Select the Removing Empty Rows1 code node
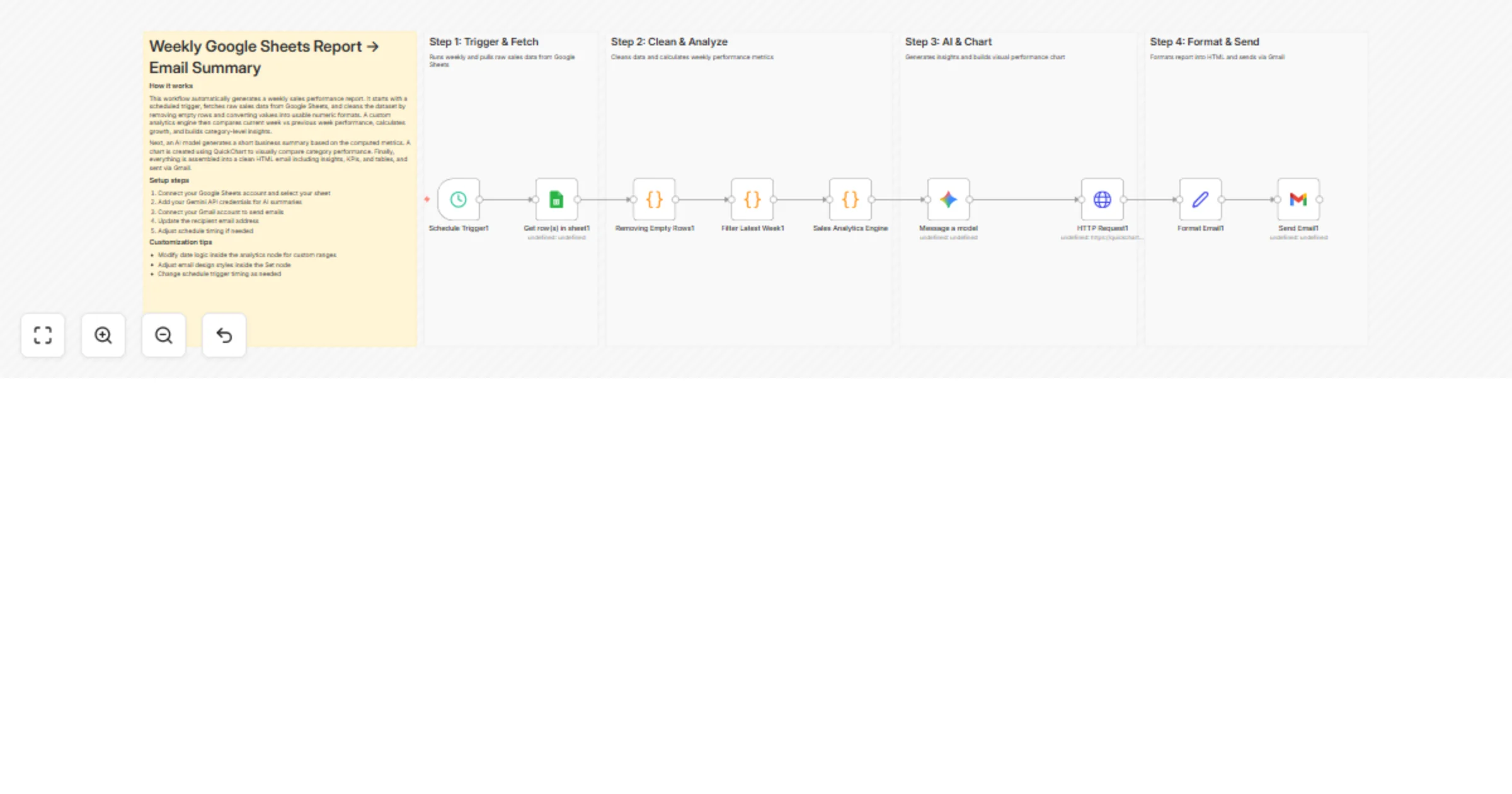1512x794 pixels. point(655,200)
